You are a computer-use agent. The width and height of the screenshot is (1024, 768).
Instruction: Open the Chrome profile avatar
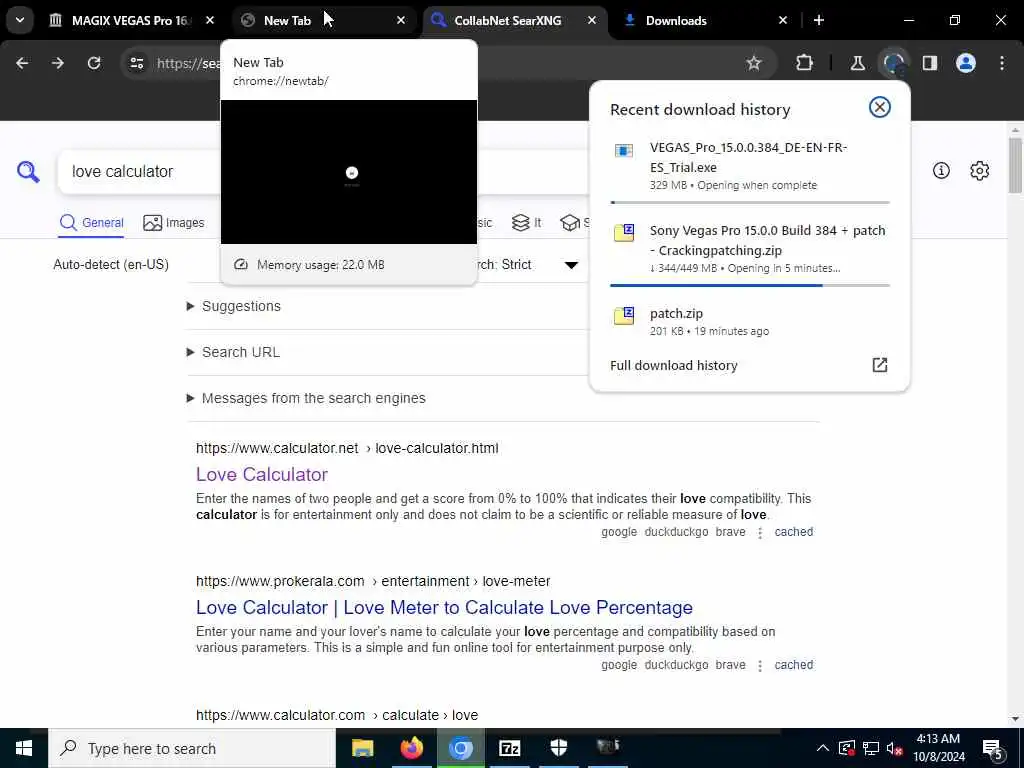coord(966,63)
